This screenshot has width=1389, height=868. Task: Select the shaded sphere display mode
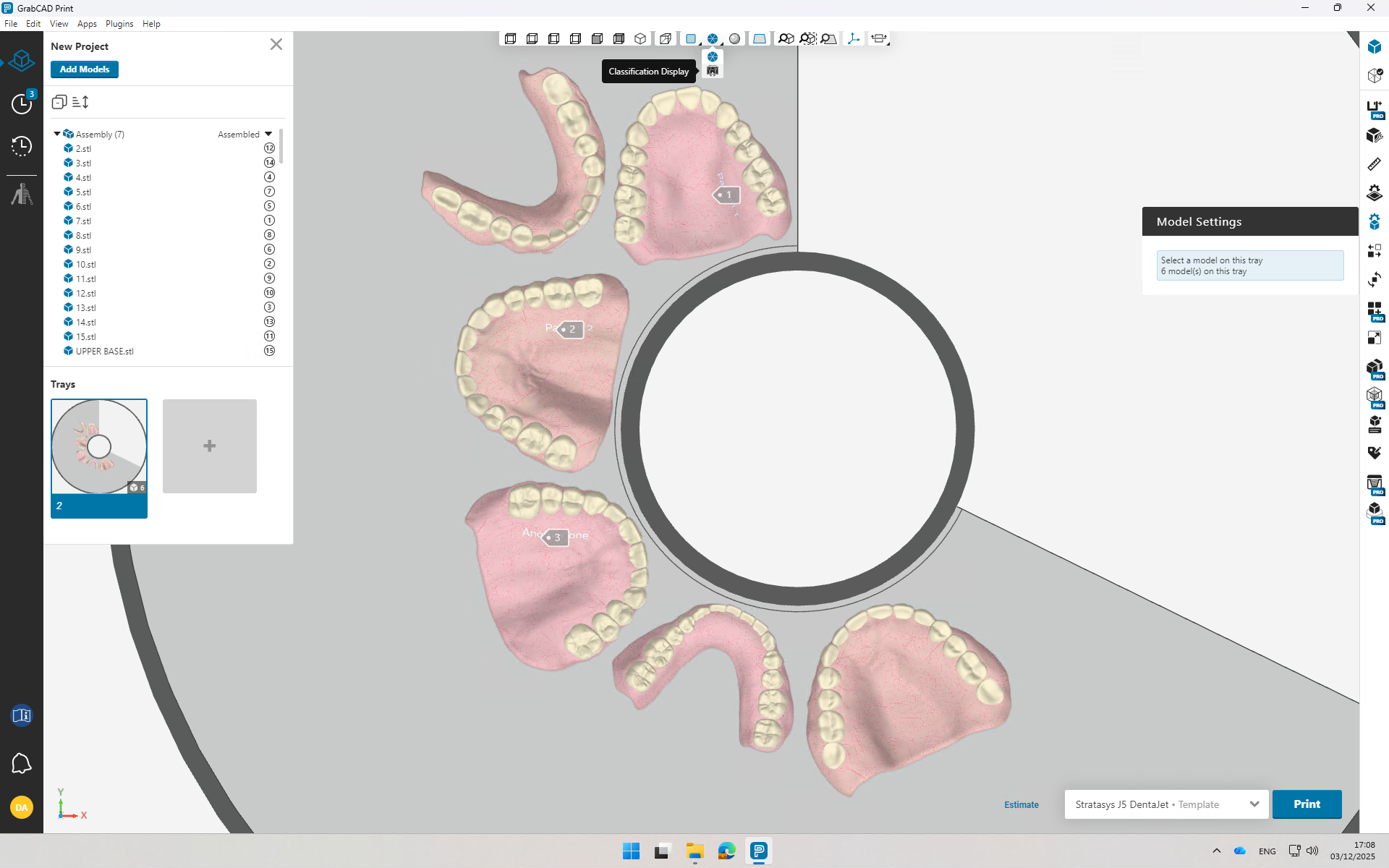[734, 39]
